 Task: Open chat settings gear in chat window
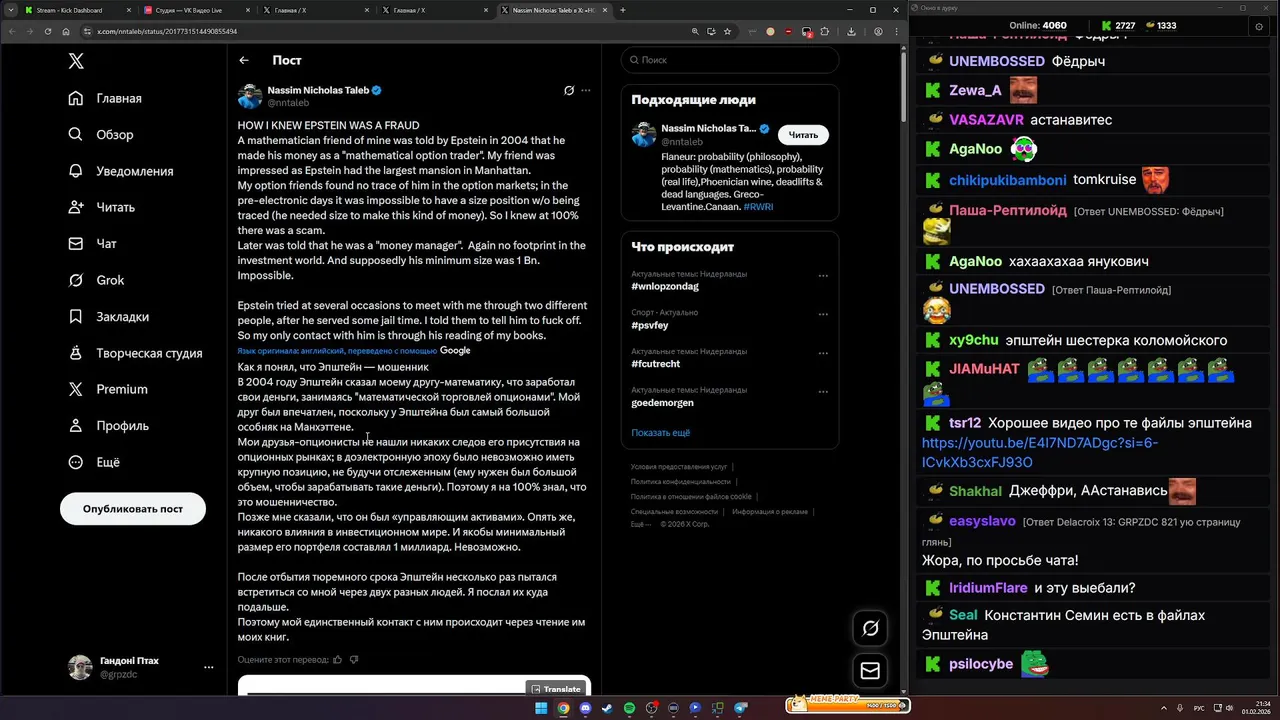[x=1259, y=26]
